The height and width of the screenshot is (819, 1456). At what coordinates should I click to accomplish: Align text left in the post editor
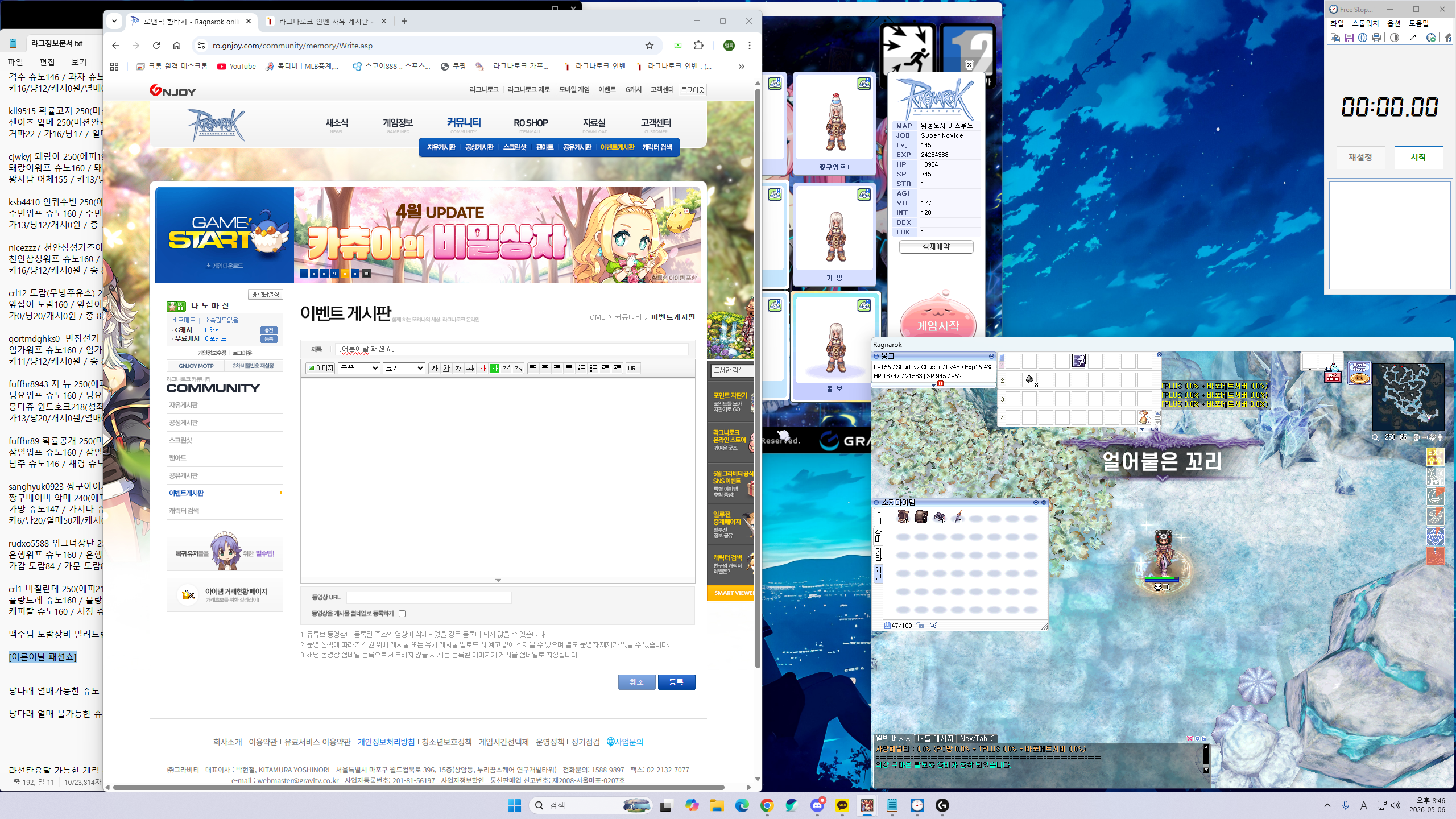533,368
